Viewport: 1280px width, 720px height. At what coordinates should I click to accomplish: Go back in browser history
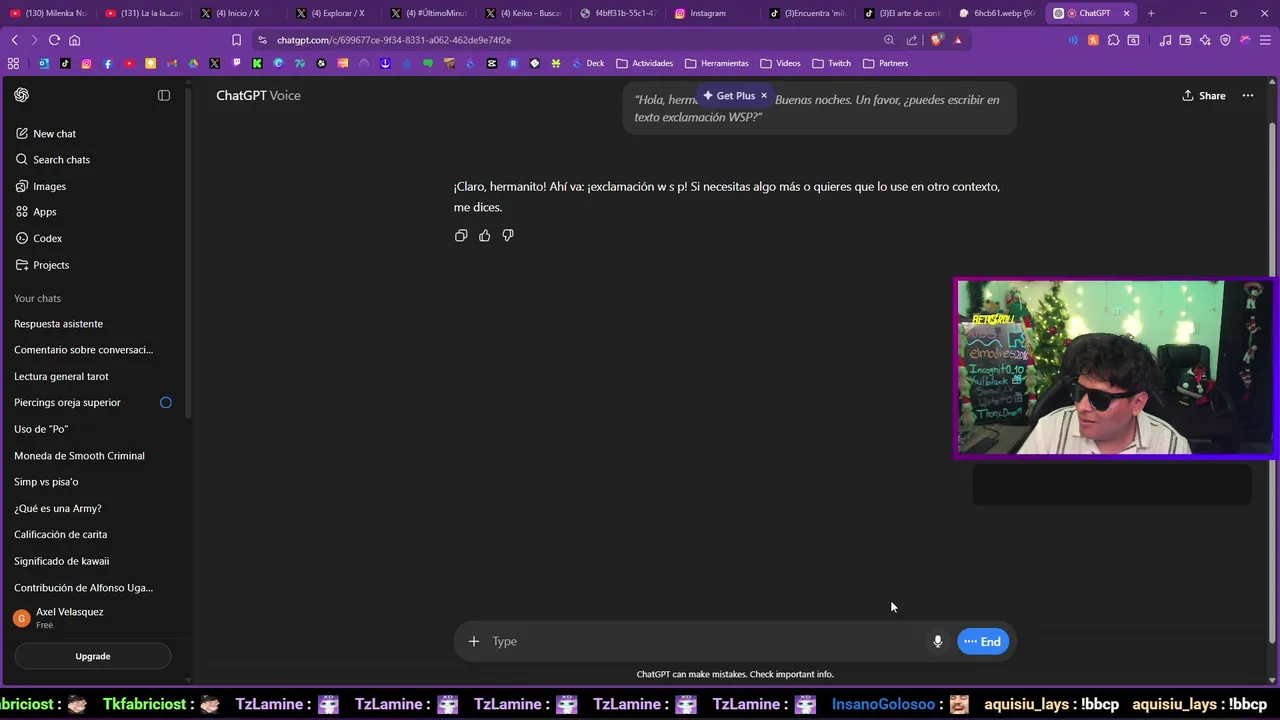point(14,40)
